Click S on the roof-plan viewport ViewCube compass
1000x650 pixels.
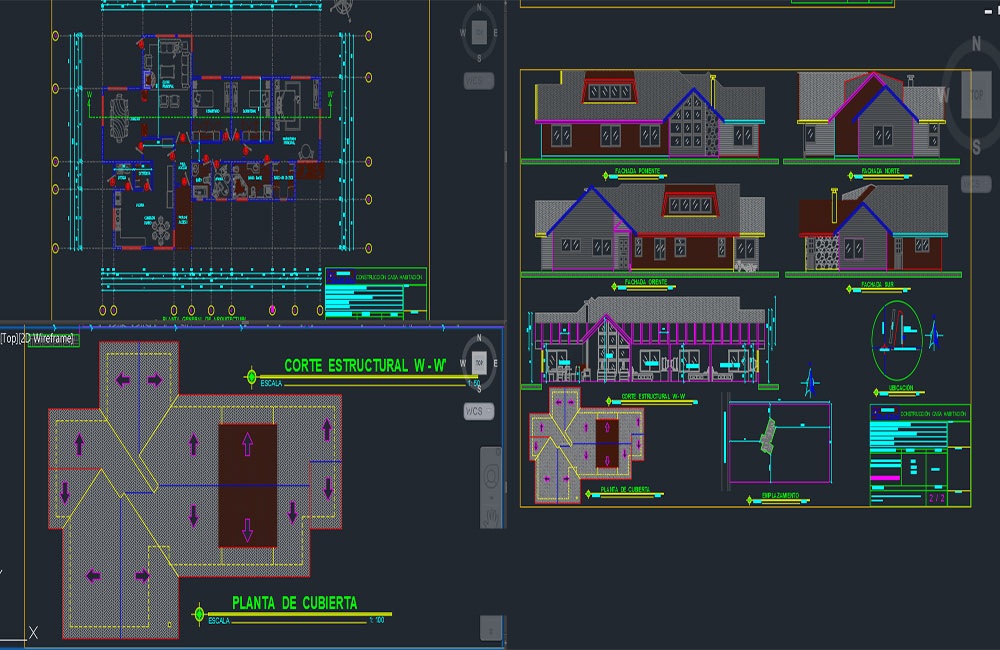[480, 388]
